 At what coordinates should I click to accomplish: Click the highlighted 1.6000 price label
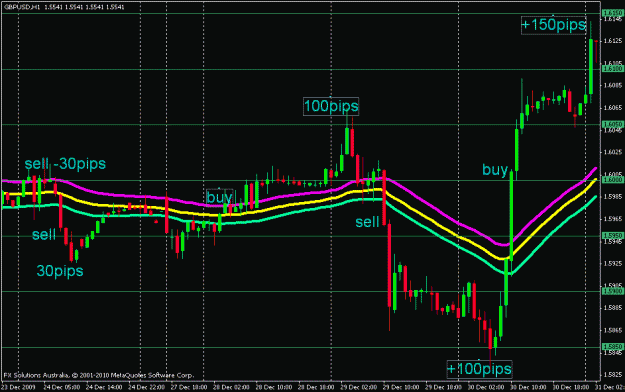click(x=613, y=180)
